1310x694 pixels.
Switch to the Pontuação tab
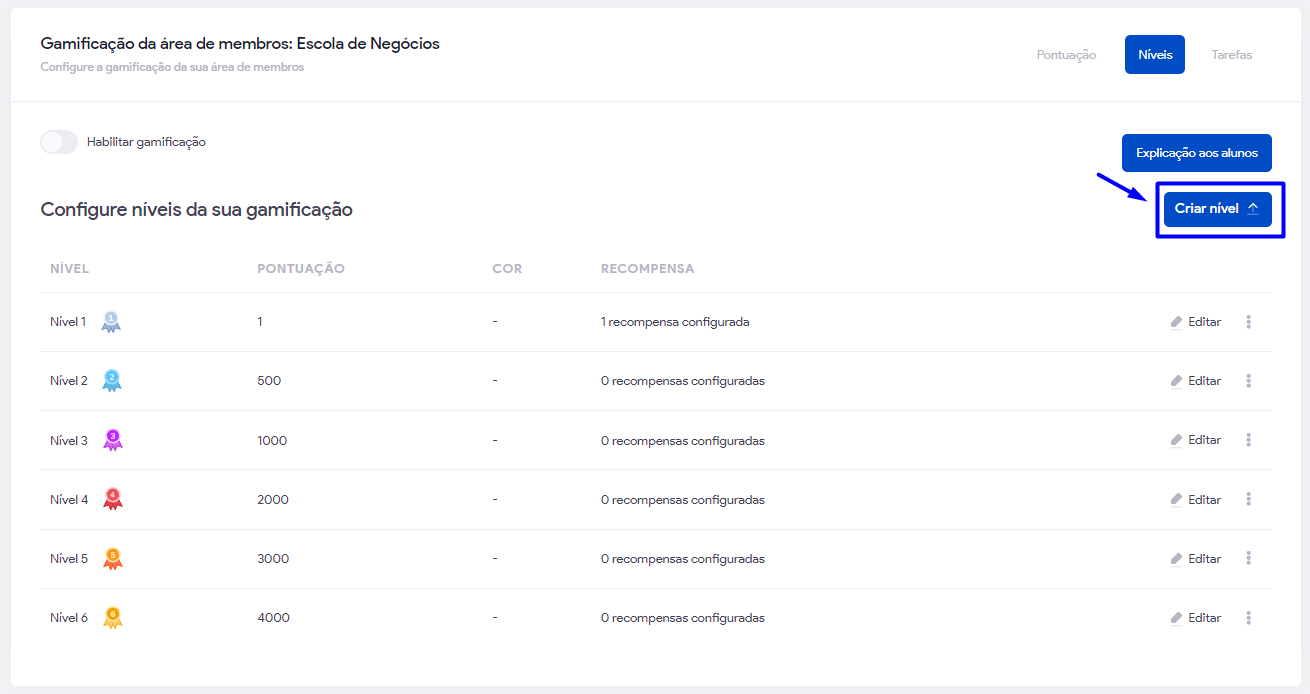click(x=1066, y=55)
